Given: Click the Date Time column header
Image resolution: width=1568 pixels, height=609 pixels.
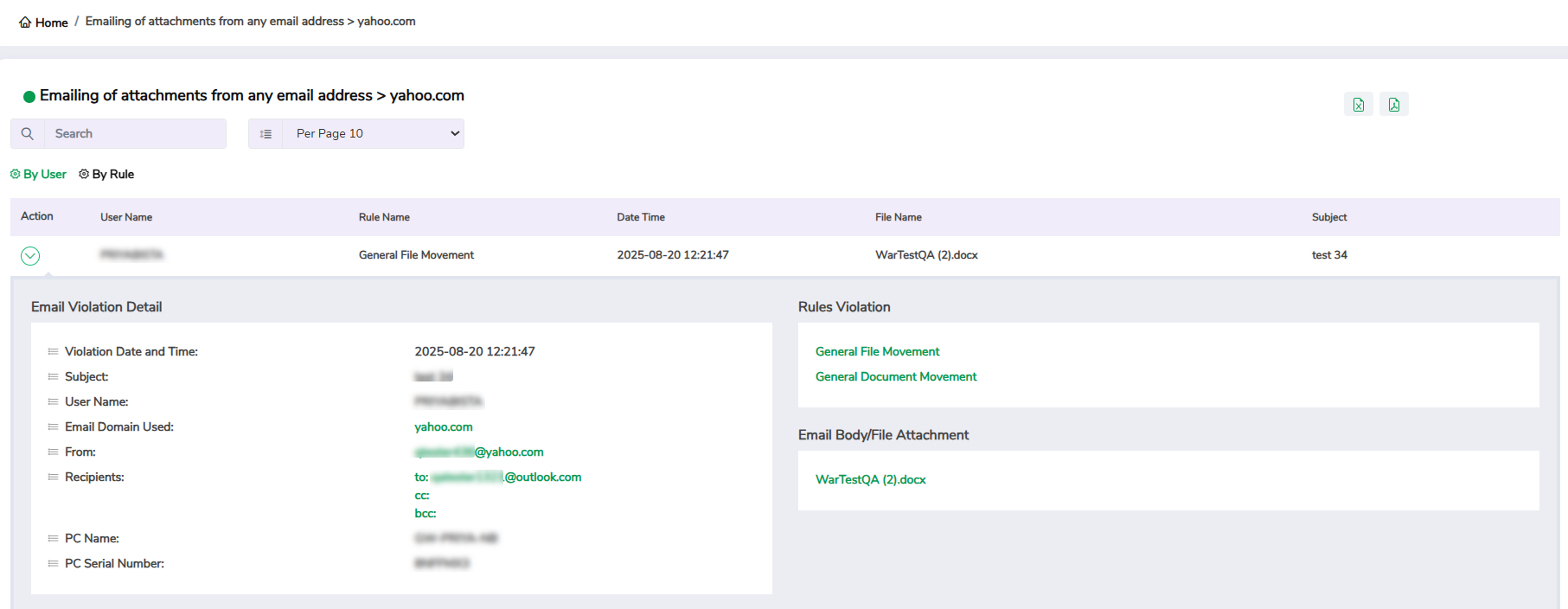Looking at the screenshot, I should [640, 218].
